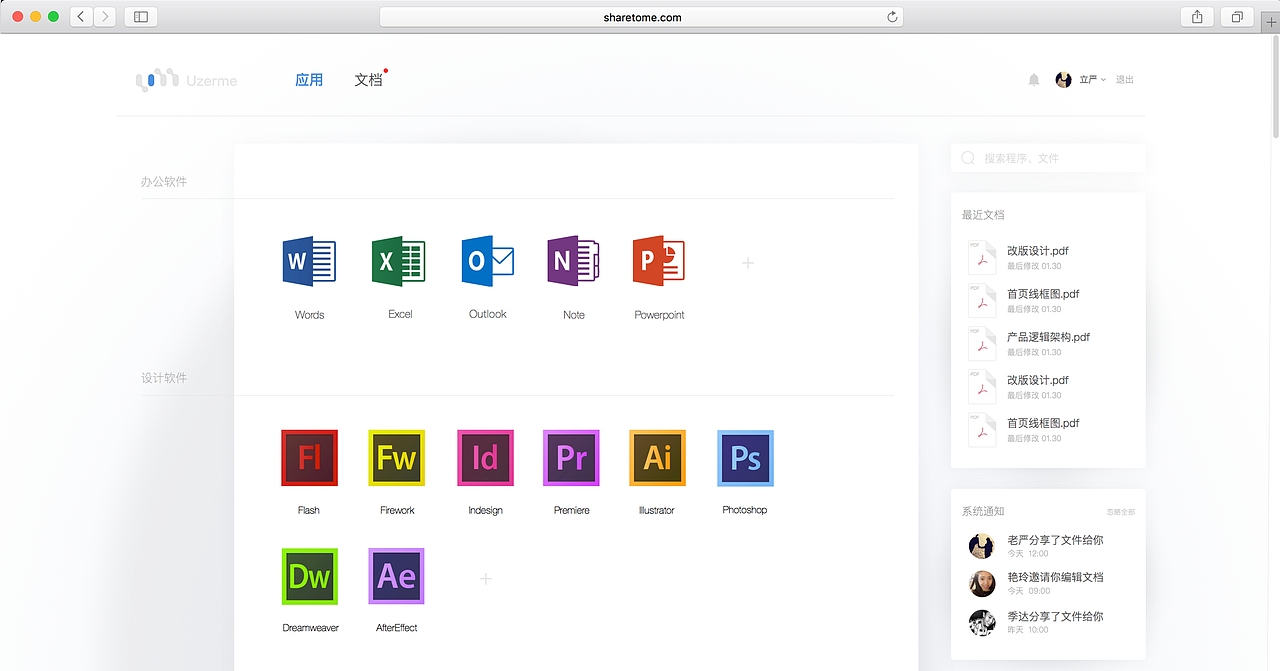Open the Firework app icon
Screen dimensions: 1280x671
tap(397, 458)
